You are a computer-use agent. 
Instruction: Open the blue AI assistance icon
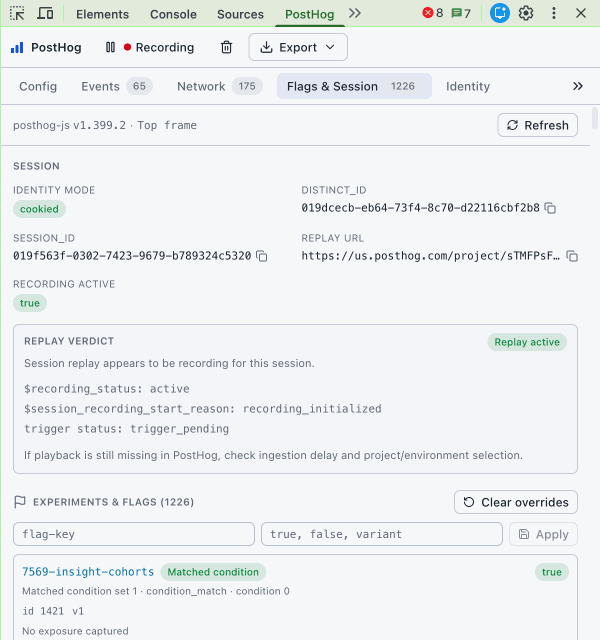pos(500,13)
